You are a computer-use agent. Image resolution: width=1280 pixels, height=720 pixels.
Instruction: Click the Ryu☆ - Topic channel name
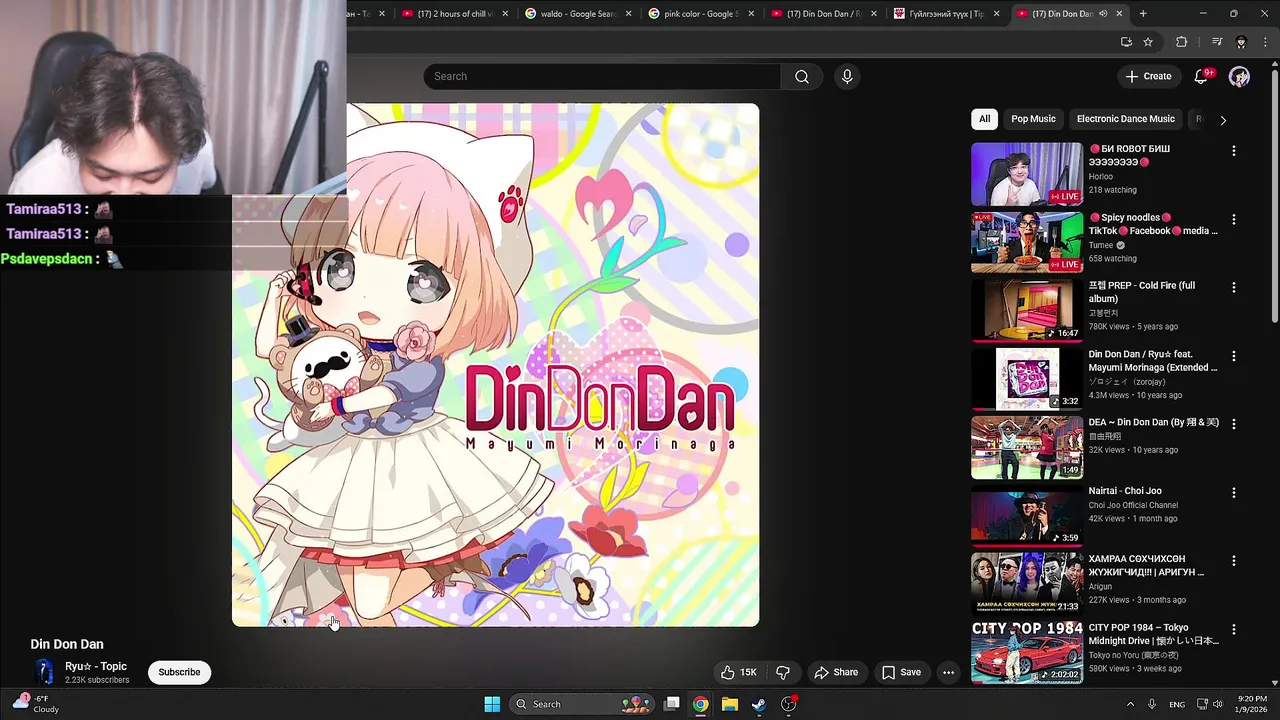(96, 666)
